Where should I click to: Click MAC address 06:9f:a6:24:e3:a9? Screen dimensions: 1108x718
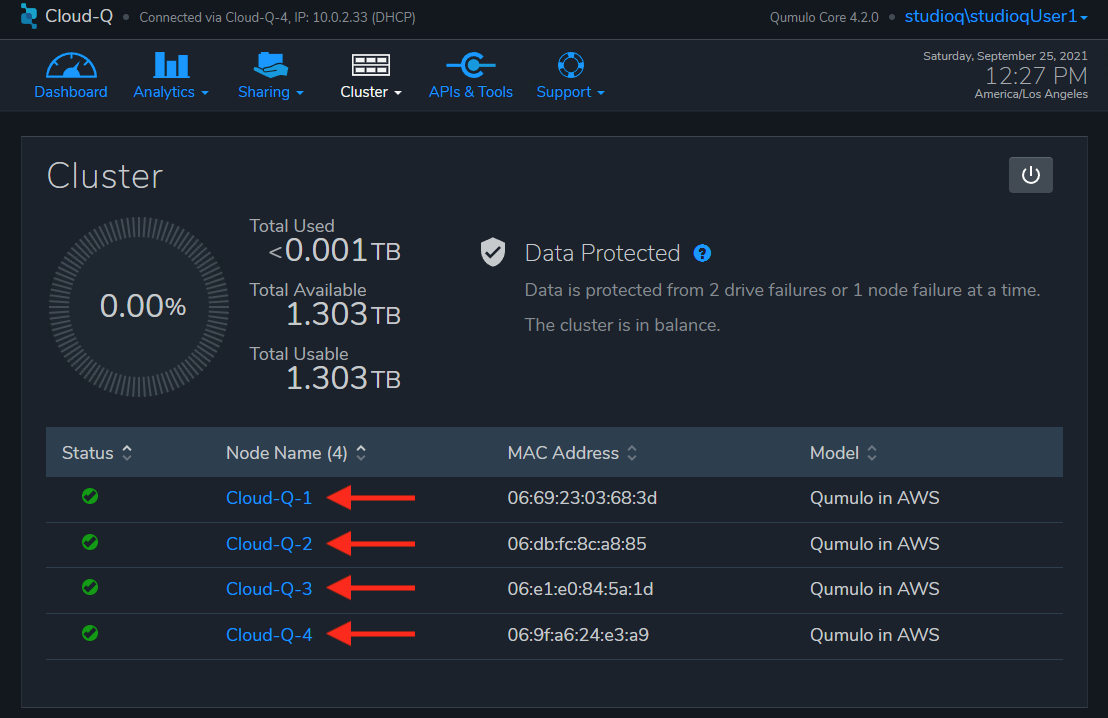578,635
